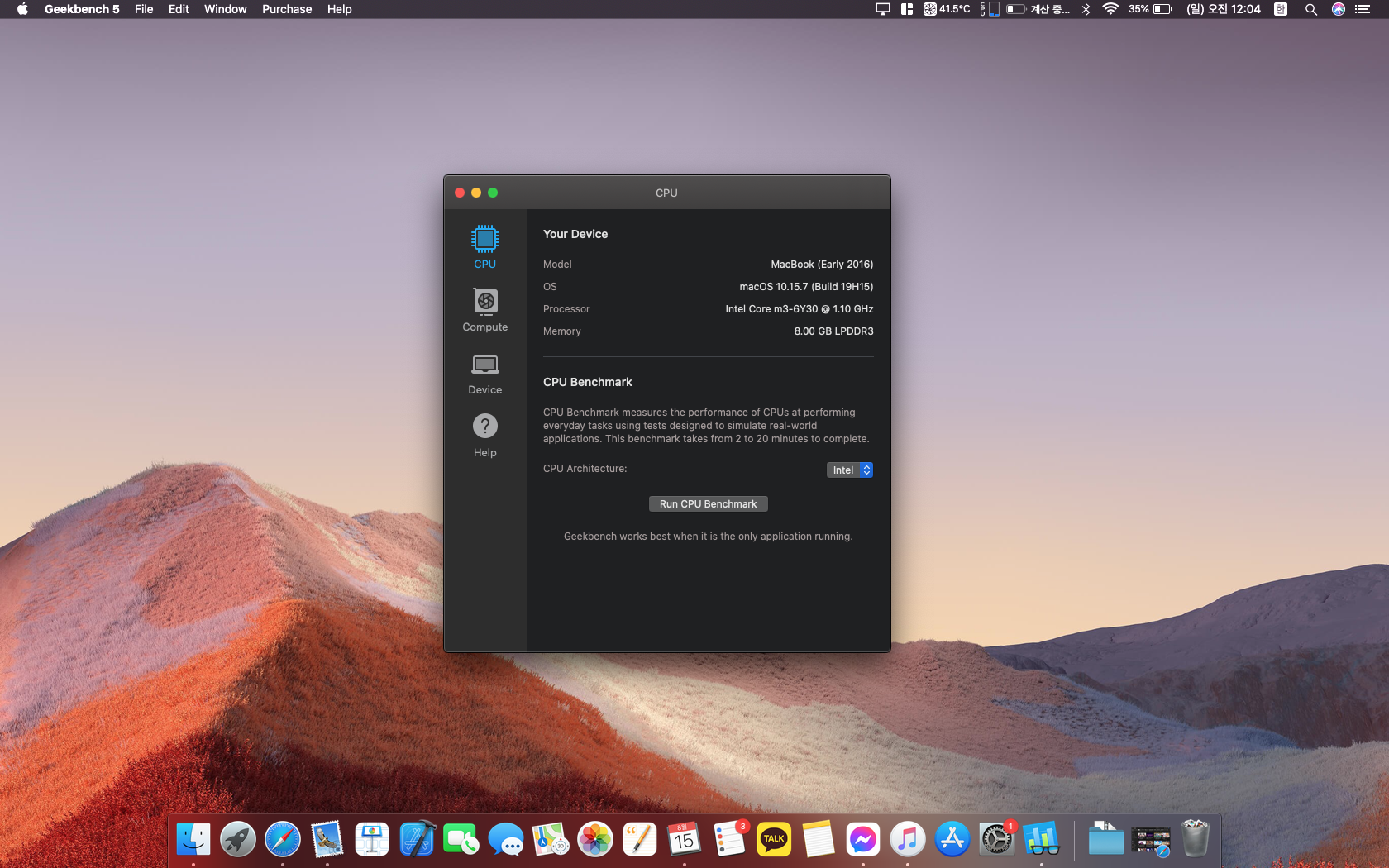Open the Geekbench 5 application menu
The image size is (1389, 868).
click(82, 9)
